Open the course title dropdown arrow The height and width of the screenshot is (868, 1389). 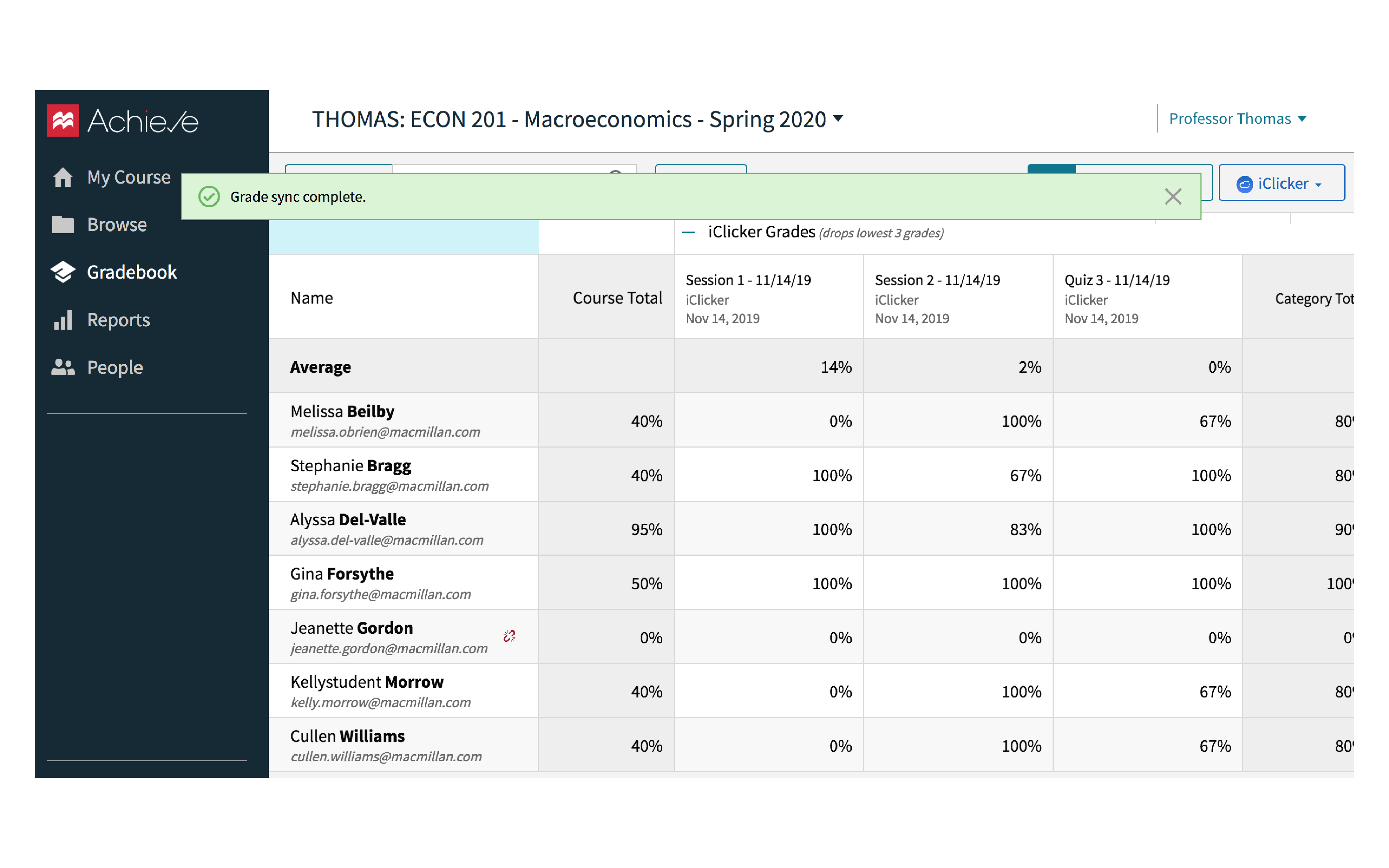point(838,119)
